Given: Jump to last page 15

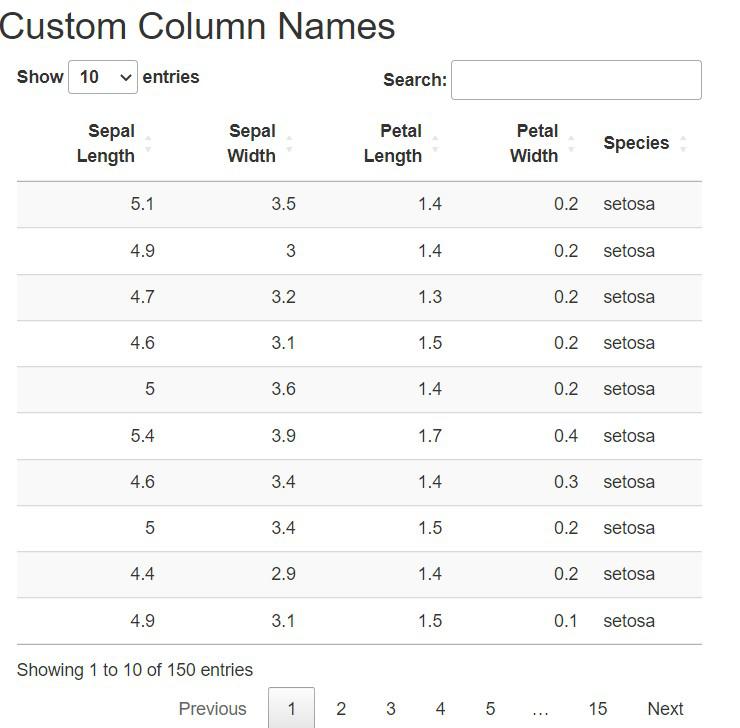Looking at the screenshot, I should (x=597, y=708).
